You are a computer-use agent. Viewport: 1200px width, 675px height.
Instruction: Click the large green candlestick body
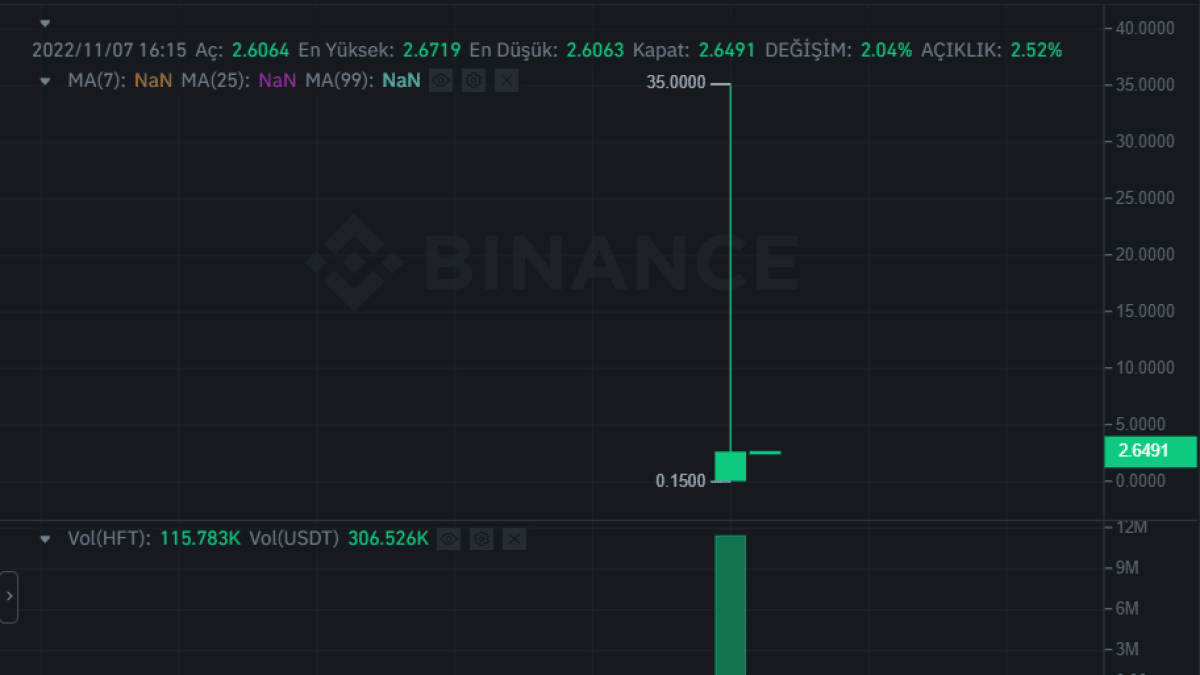click(730, 465)
